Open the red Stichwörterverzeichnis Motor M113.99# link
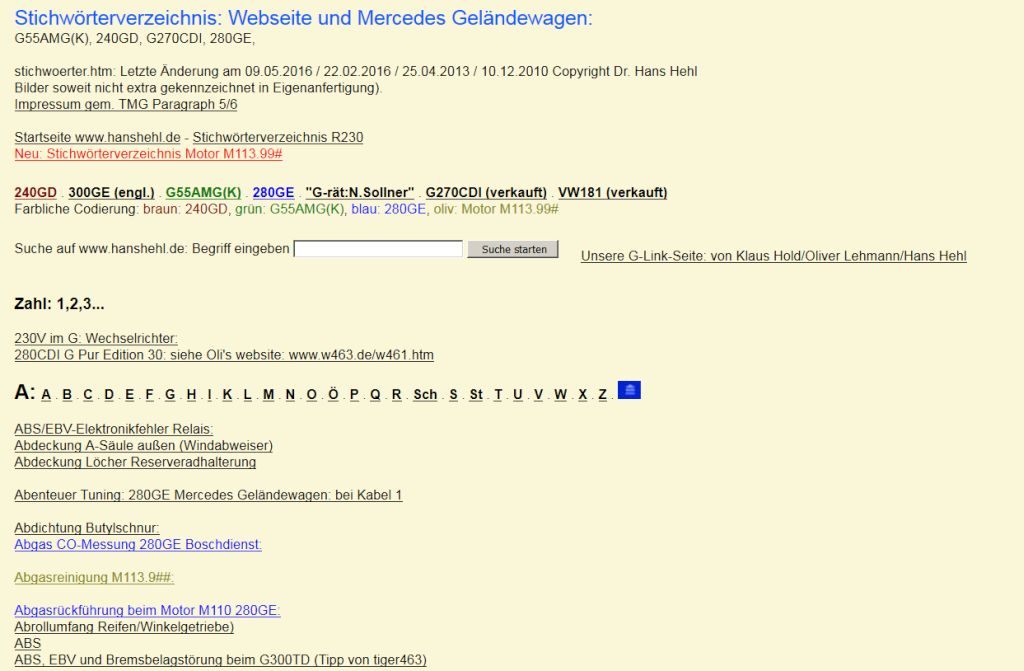This screenshot has height=671, width=1024. click(148, 154)
